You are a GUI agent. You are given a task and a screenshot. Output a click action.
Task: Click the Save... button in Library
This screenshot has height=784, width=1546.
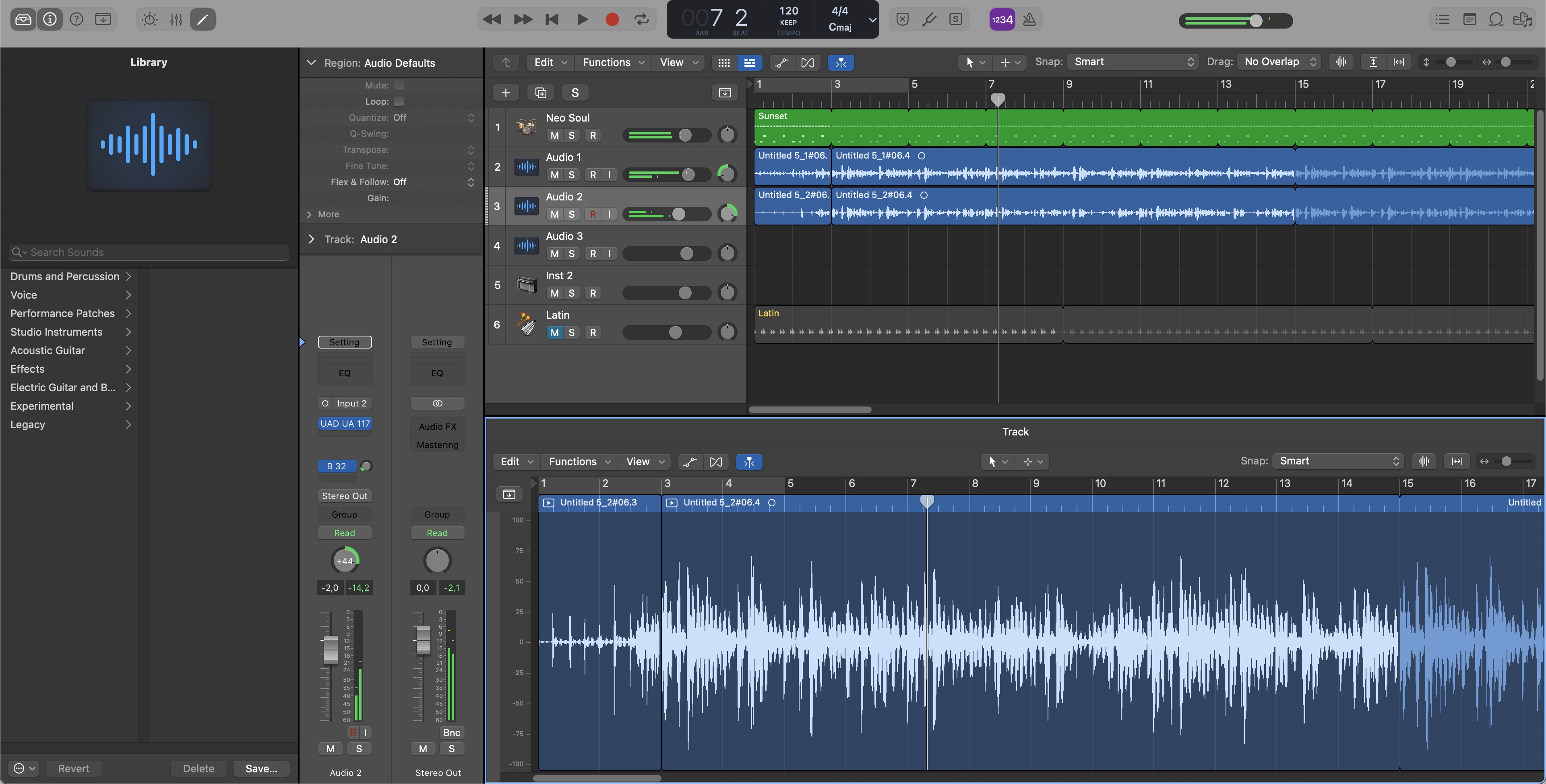tap(261, 768)
